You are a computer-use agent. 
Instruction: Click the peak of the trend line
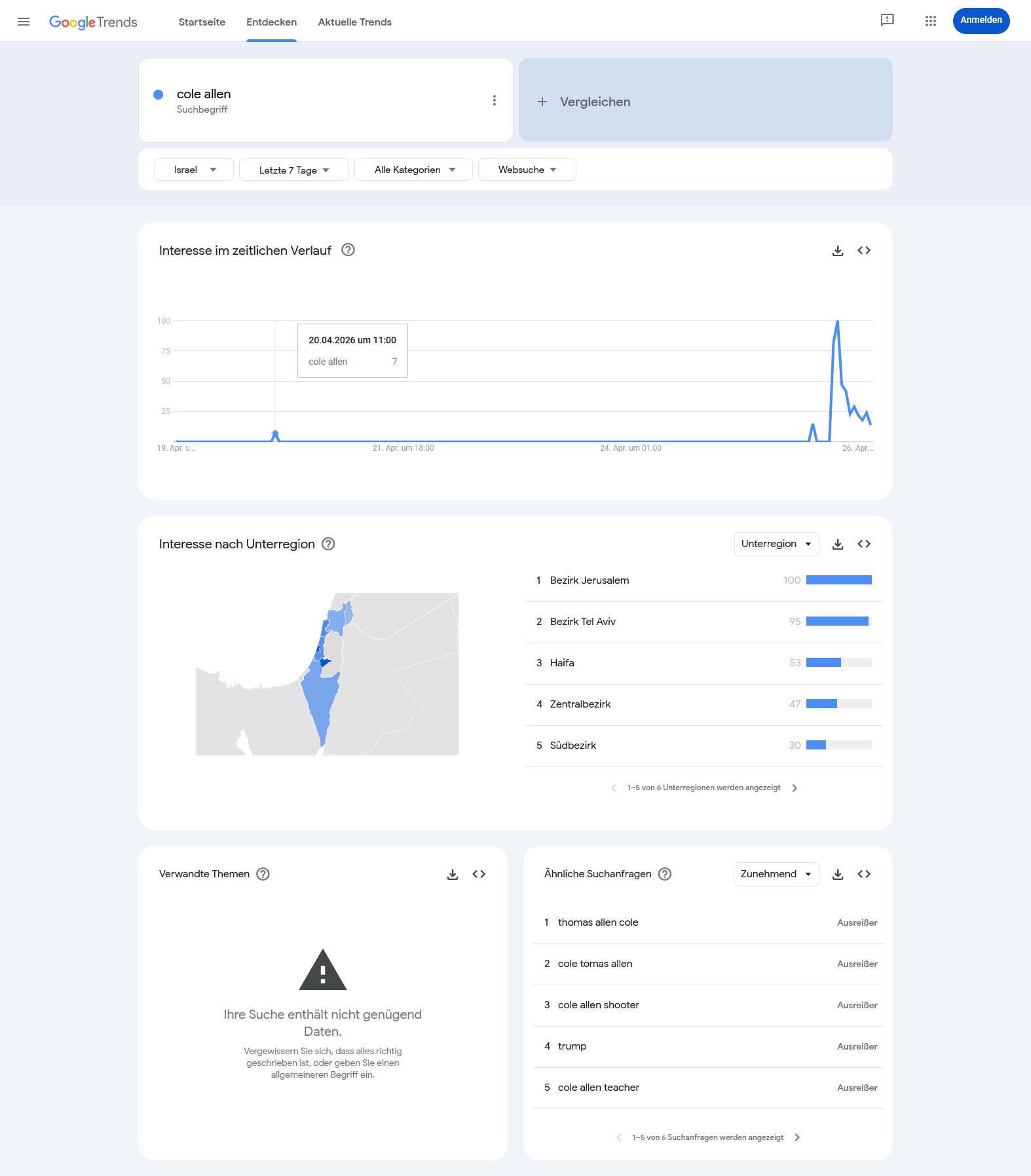837,322
